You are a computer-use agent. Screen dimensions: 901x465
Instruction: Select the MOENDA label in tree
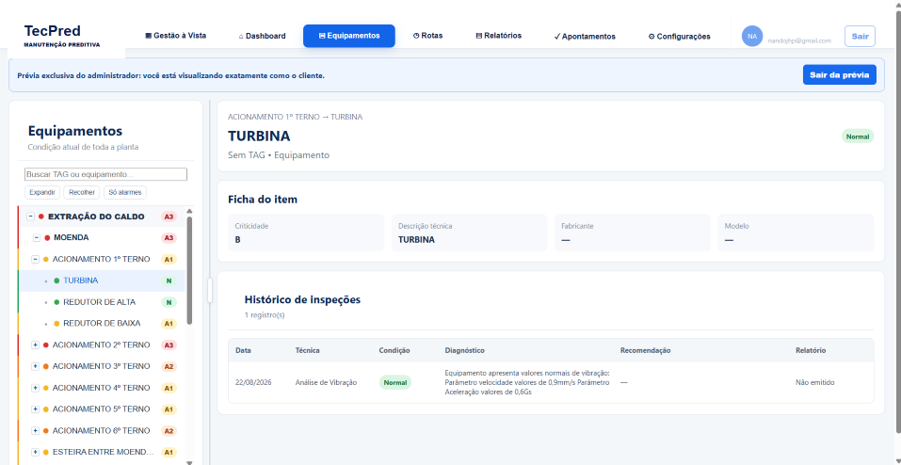[71, 237]
